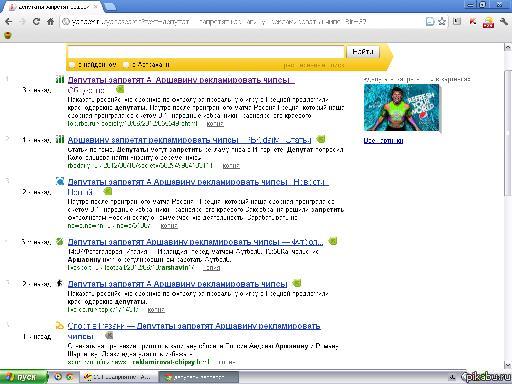Click orange favicon of 'Спорт в Рязани' result
The height and width of the screenshot is (384, 512).
tap(60, 325)
